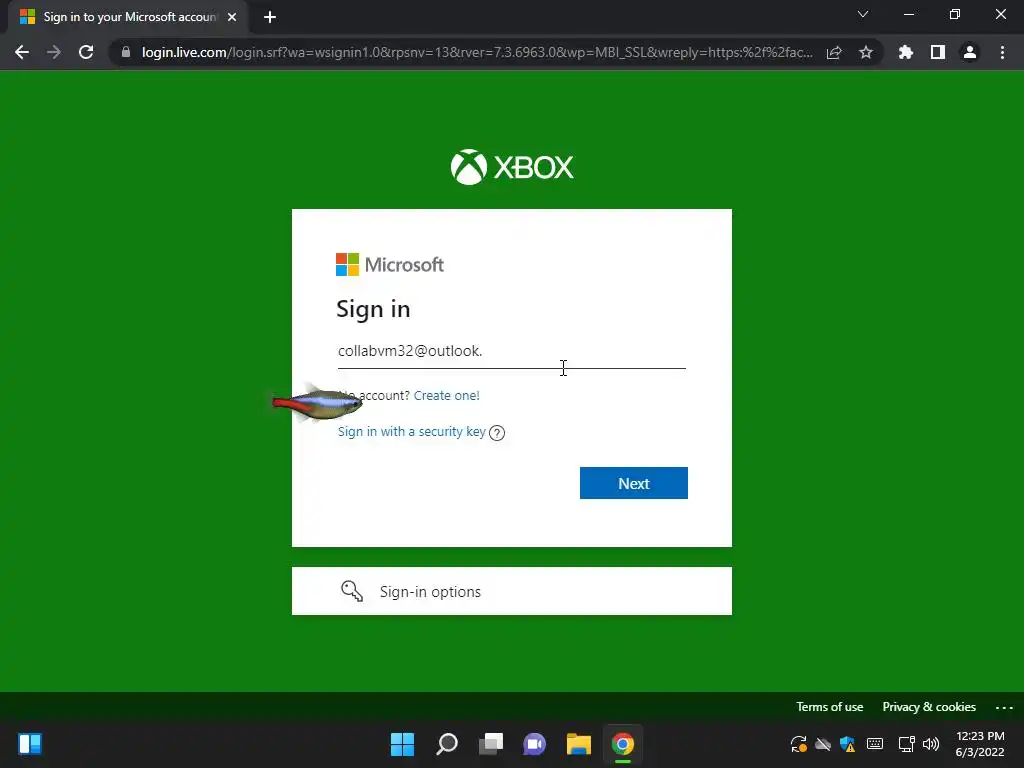The height and width of the screenshot is (768, 1024).
Task: Open the touch keyboard tray icon
Action: click(875, 744)
